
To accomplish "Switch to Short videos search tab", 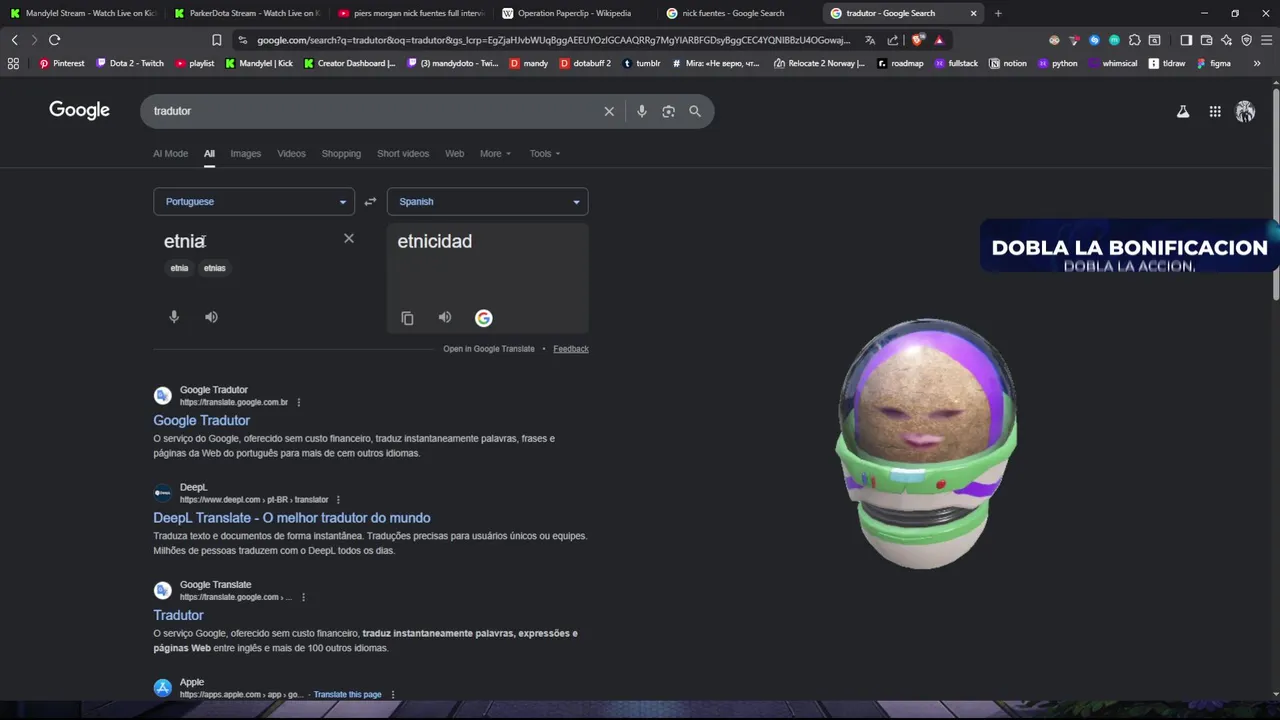I will click(x=403, y=154).
